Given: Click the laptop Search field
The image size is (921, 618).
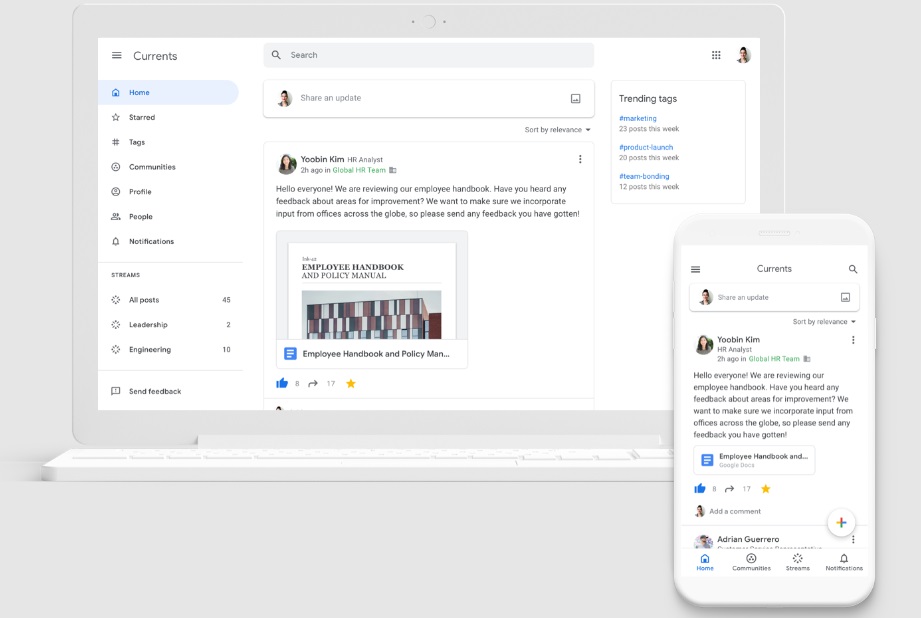Looking at the screenshot, I should tap(429, 55).
